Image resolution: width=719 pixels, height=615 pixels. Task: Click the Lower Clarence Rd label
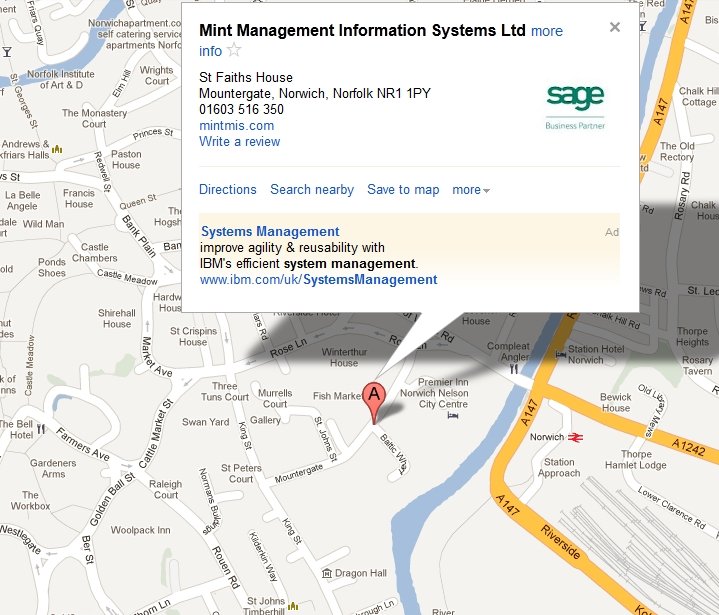coord(672,508)
